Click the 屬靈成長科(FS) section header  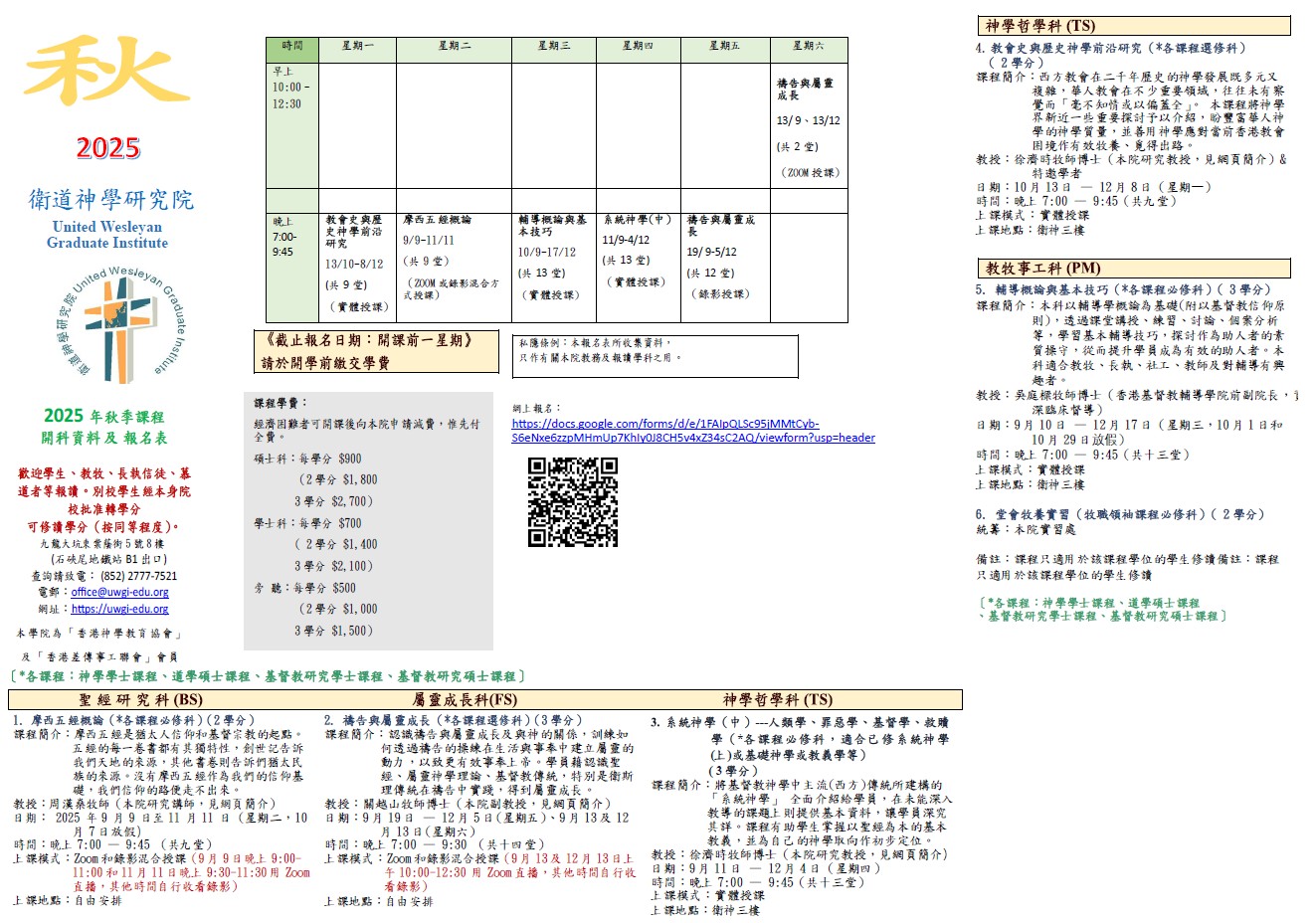465,699
